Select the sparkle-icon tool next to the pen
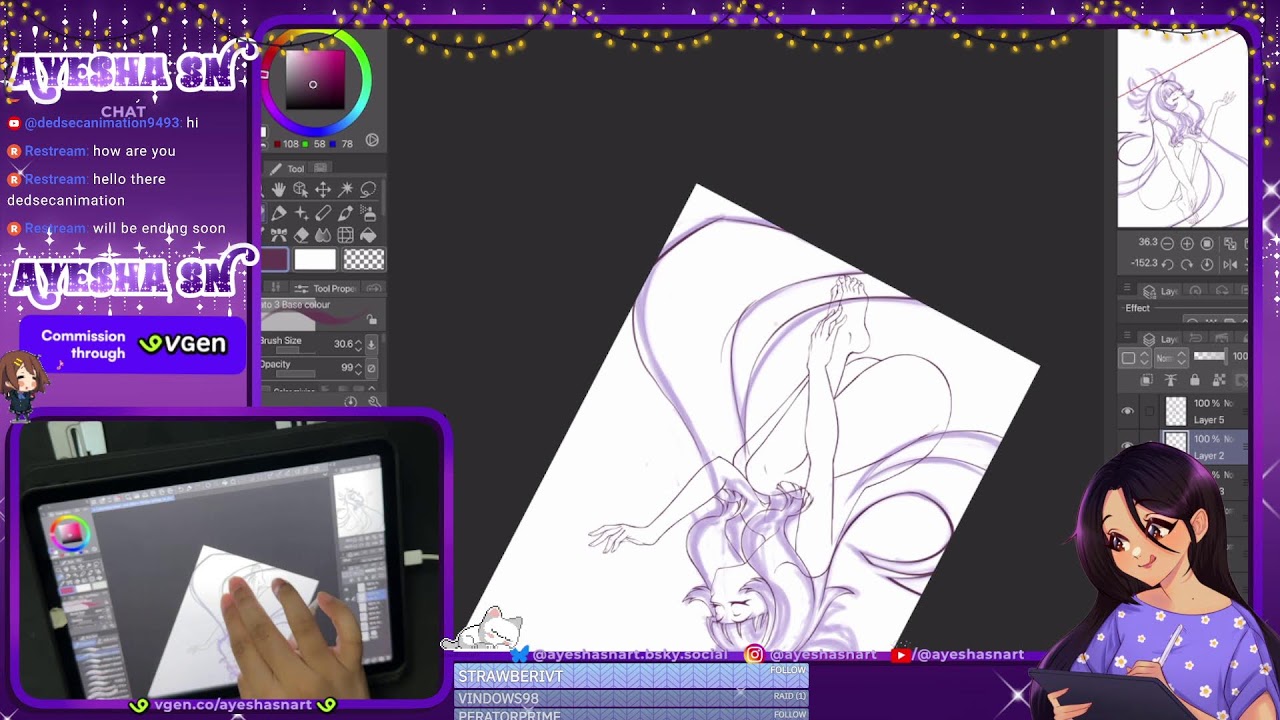 point(300,213)
